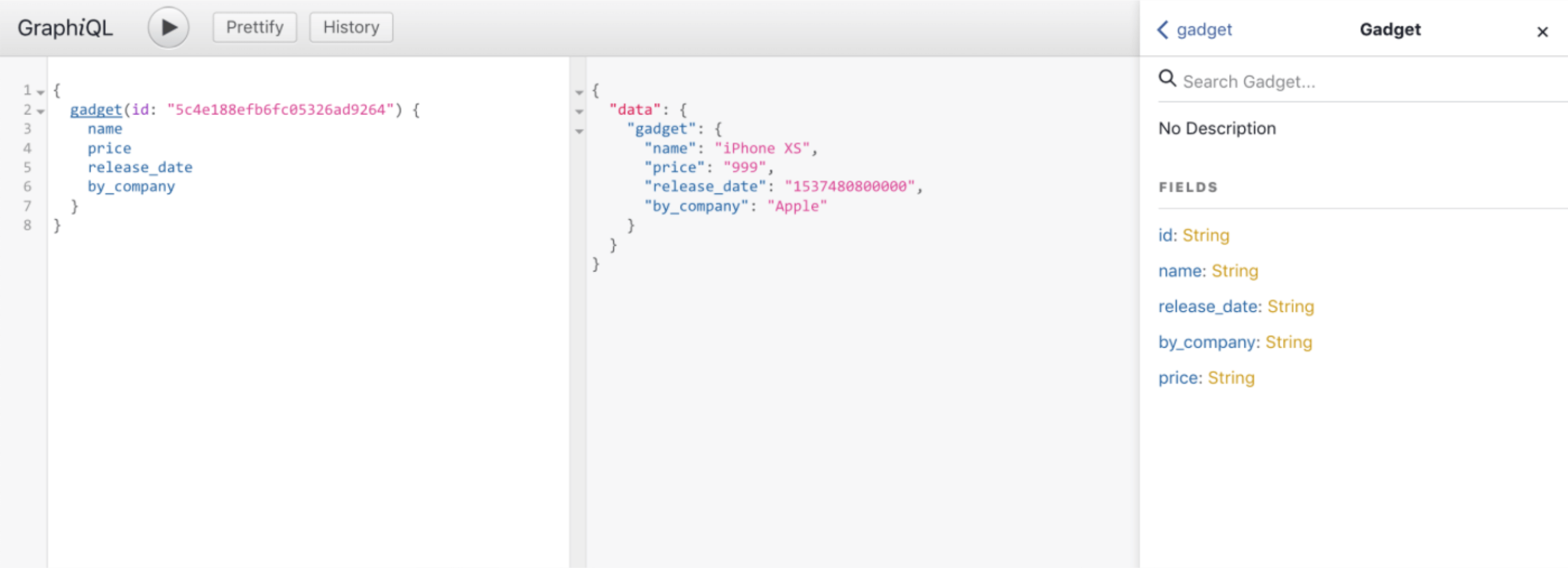1568x568 pixels.
Task: Go back to gadget in docs
Action: (1194, 29)
